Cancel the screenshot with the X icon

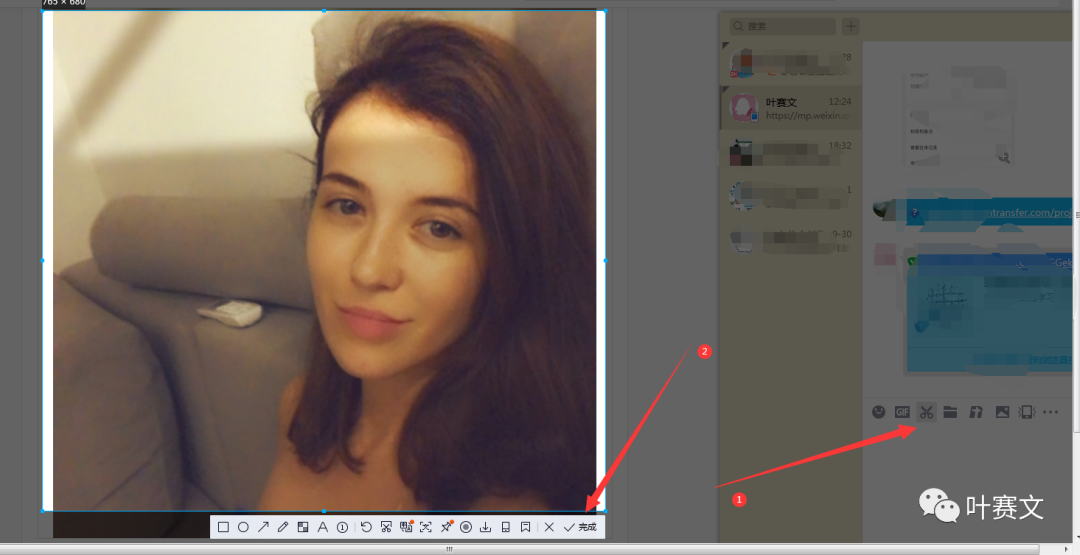549,527
